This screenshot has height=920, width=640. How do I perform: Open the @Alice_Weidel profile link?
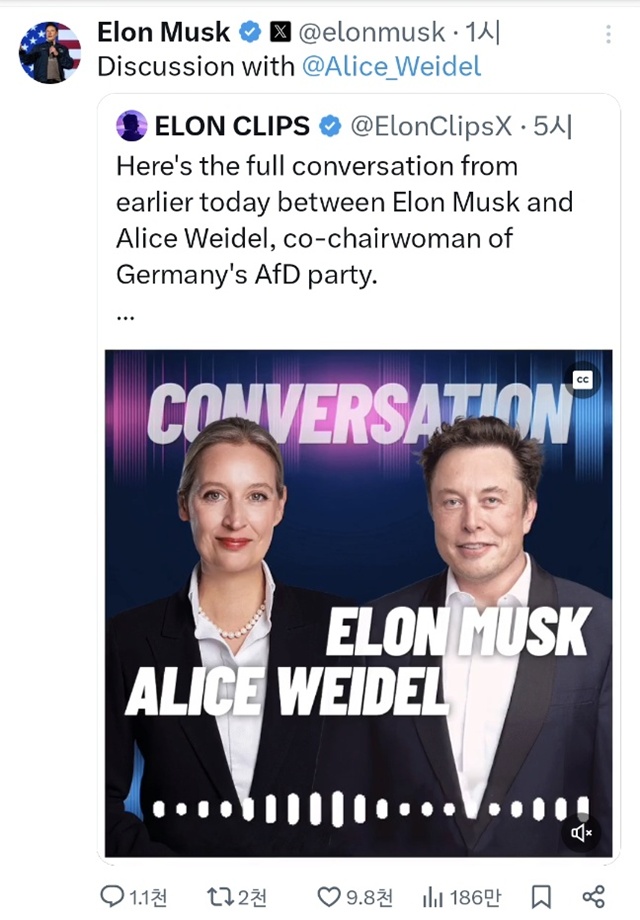click(394, 66)
